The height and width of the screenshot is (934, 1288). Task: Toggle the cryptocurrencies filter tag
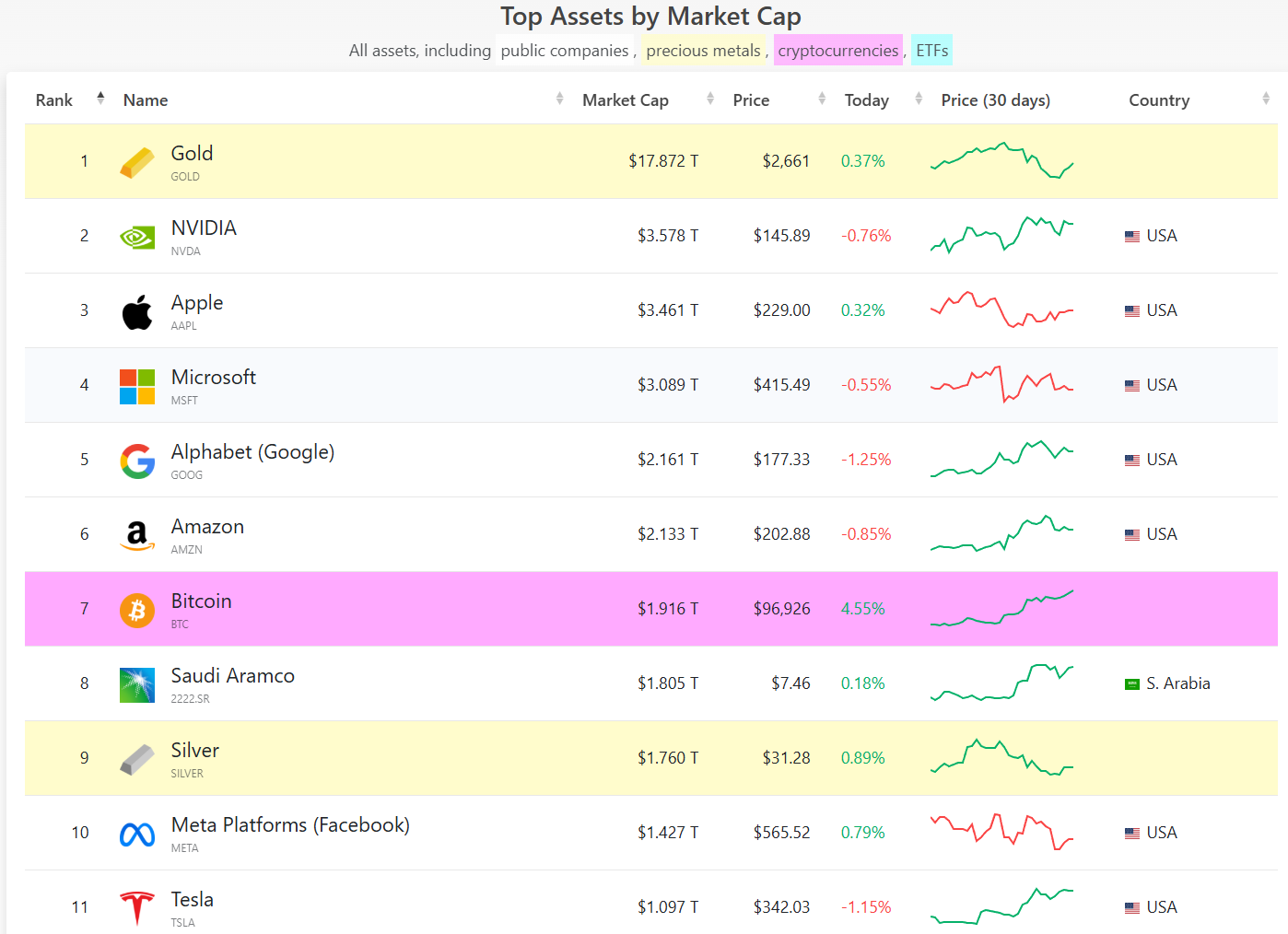pos(837,51)
